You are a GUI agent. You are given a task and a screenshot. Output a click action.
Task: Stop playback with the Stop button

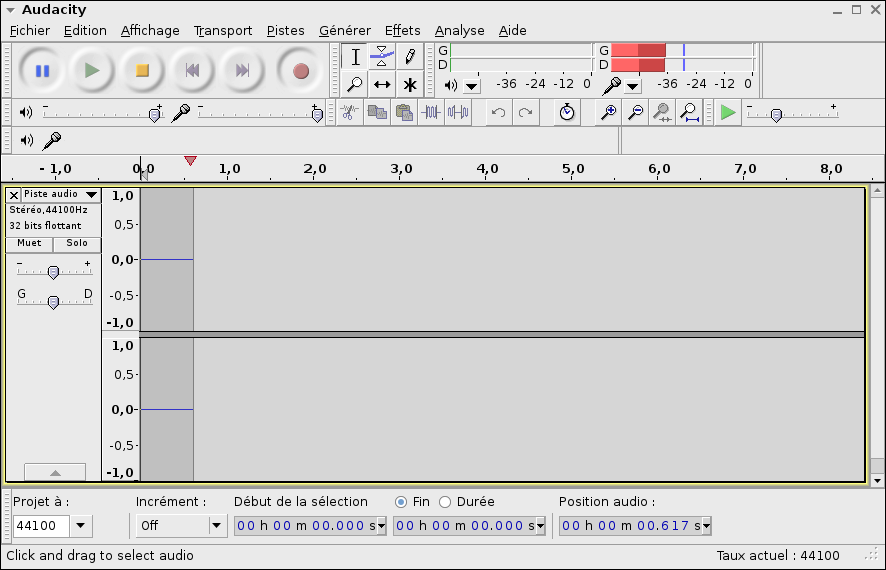pyautogui.click(x=142, y=71)
